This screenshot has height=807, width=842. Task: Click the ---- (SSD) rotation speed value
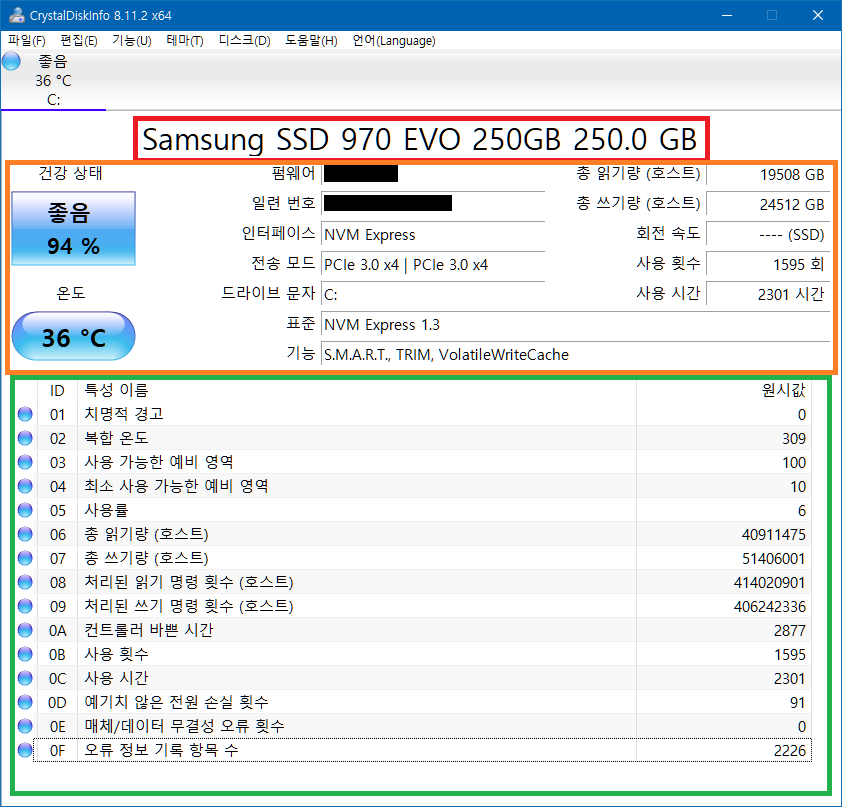click(768, 235)
